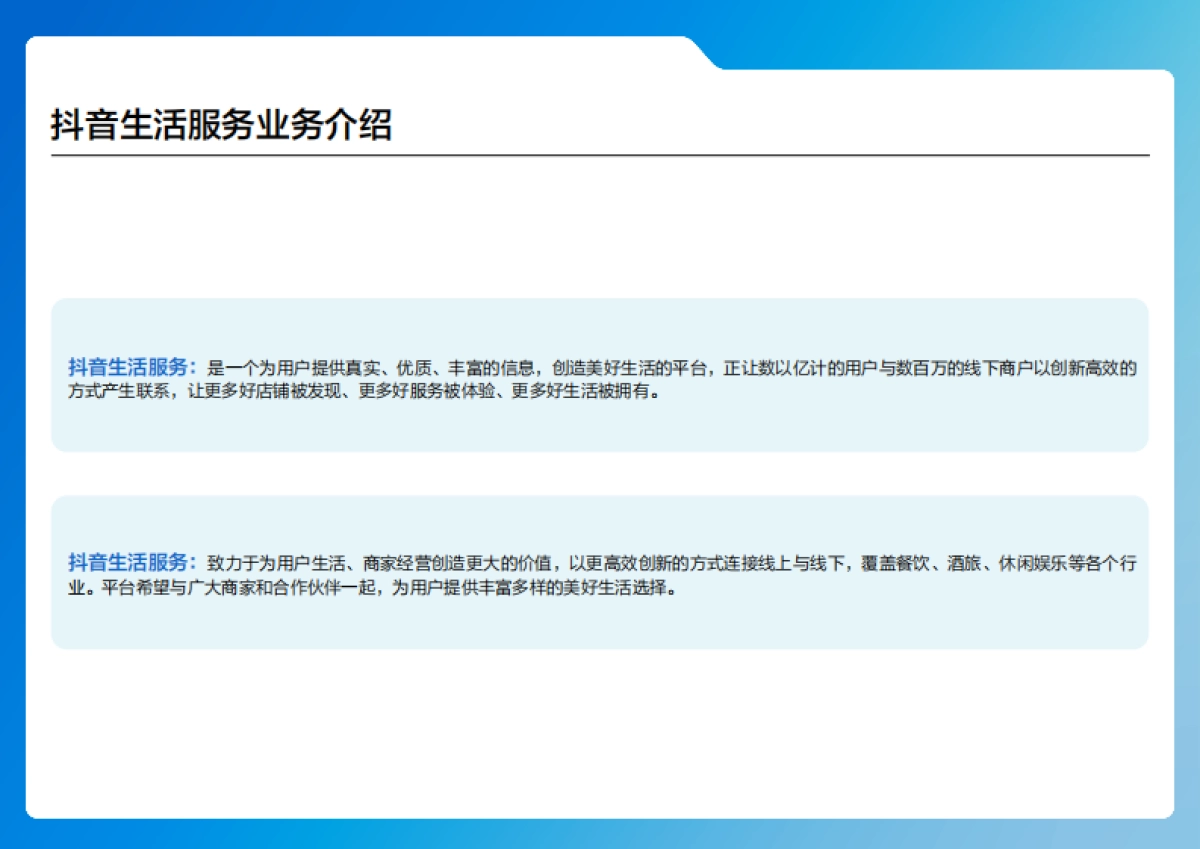Click the blue 抖音生活服务 label in the lower card
Screen dimensions: 1200x849
coord(127,563)
